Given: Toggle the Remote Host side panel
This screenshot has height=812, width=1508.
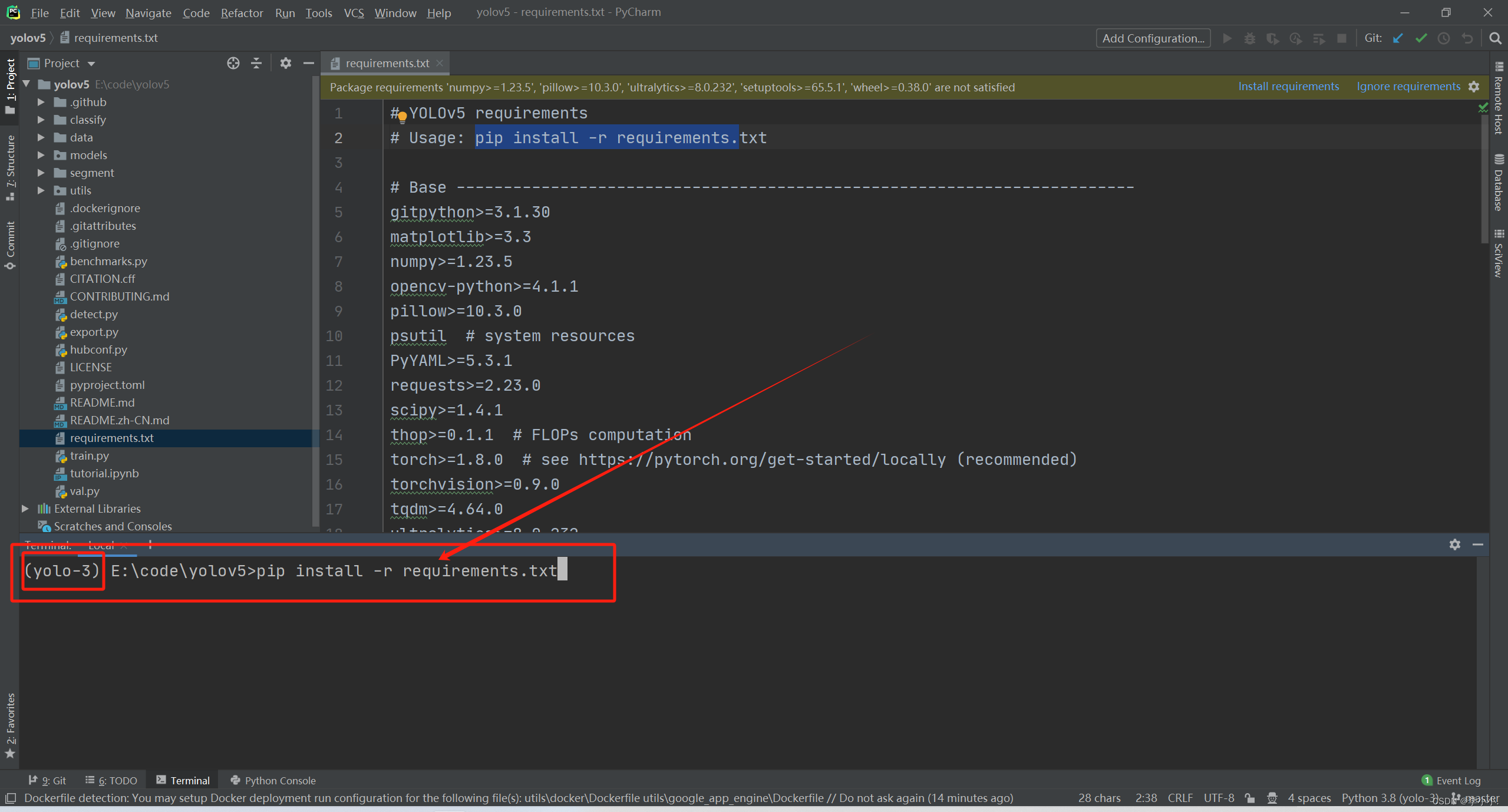Looking at the screenshot, I should tap(1499, 98).
